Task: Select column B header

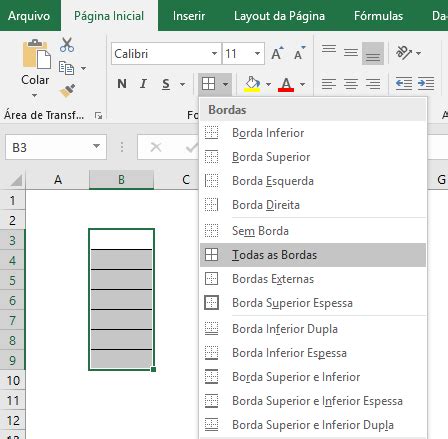Action: pyautogui.click(x=121, y=180)
